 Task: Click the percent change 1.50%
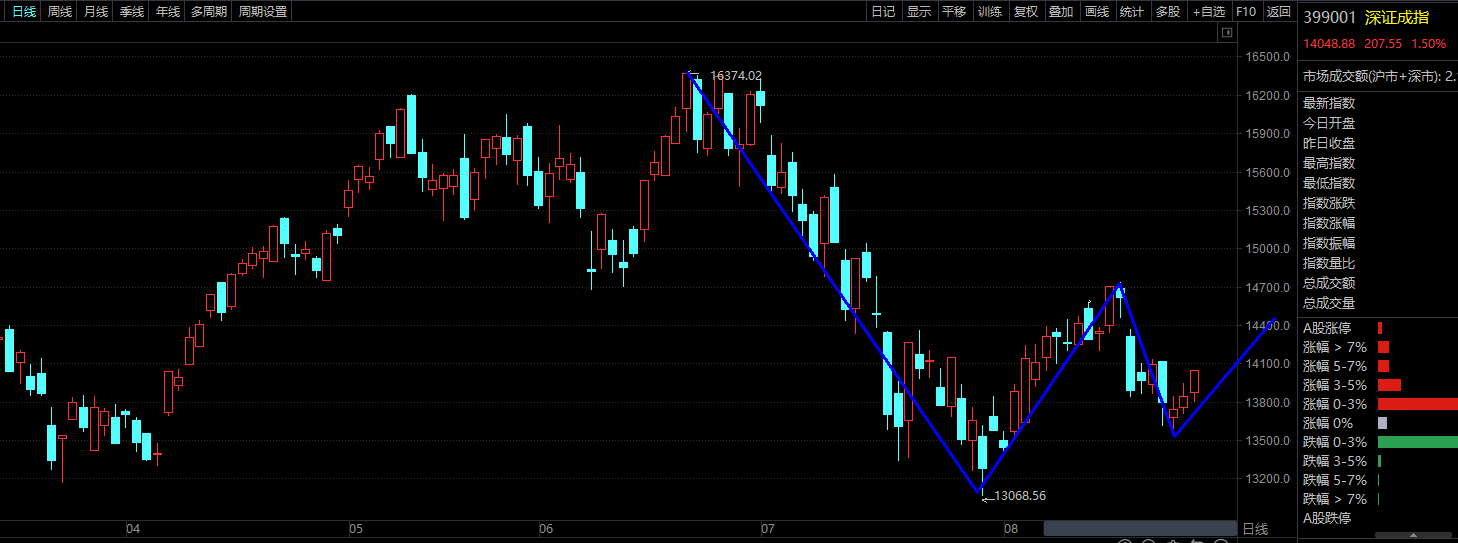1429,44
